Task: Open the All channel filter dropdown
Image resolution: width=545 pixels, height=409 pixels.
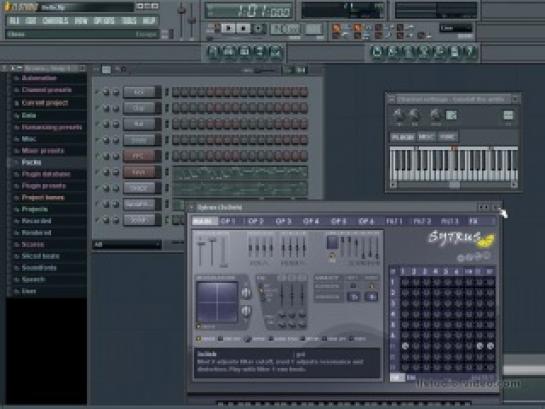Action: 127,245
